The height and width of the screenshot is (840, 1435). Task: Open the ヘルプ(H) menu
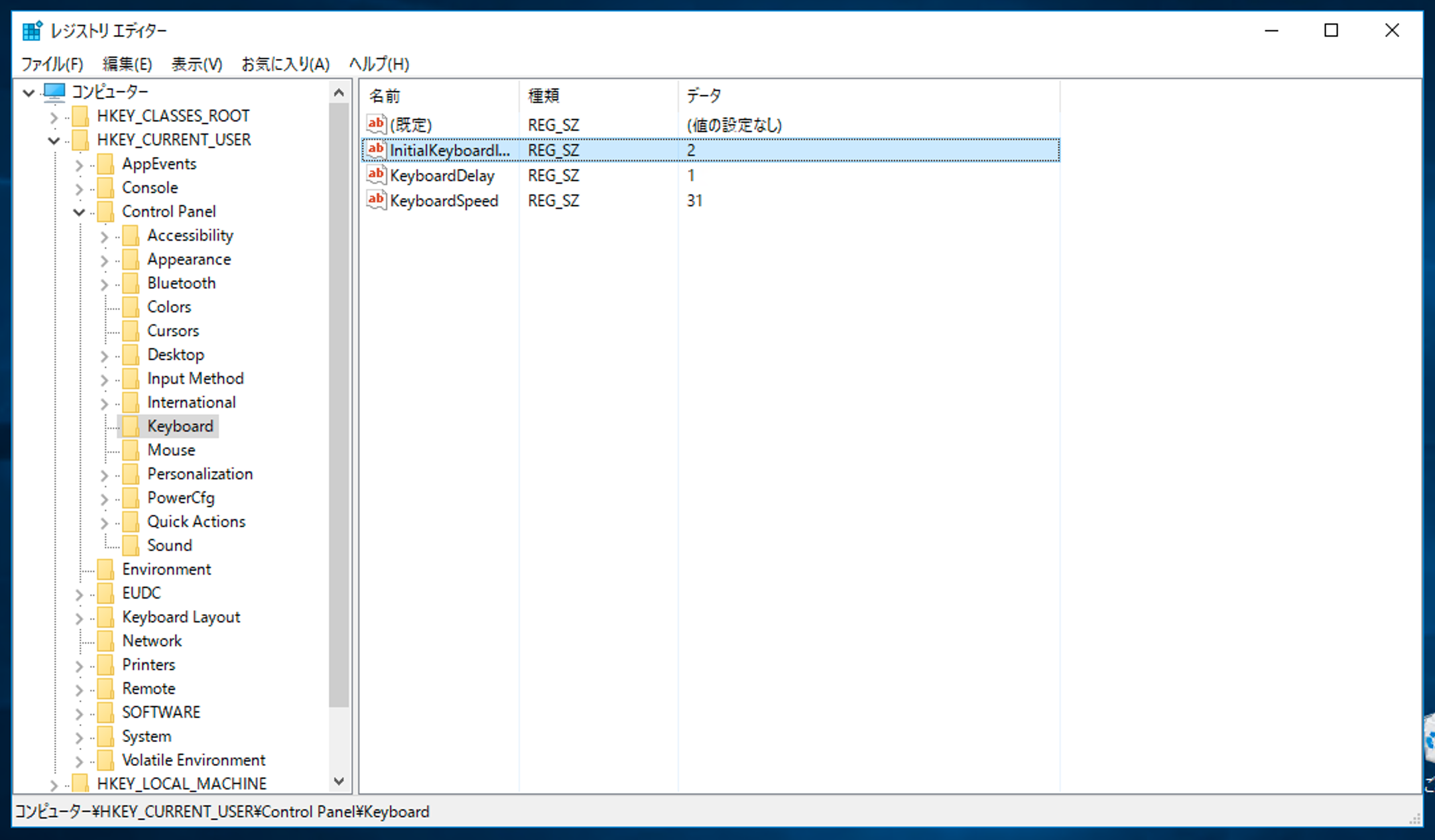pos(379,64)
